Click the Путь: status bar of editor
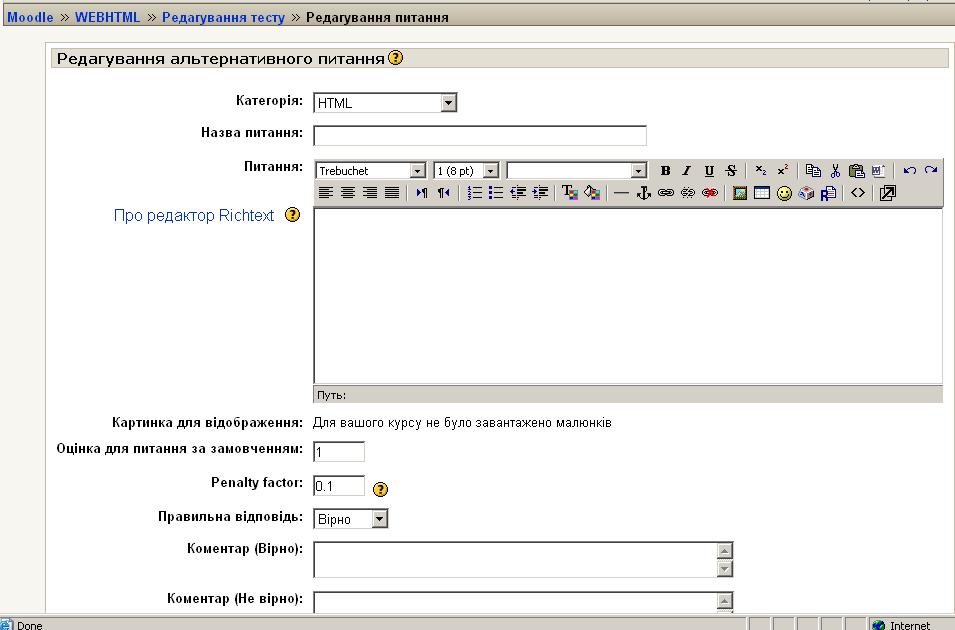This screenshot has height=630, width=955. point(628,394)
